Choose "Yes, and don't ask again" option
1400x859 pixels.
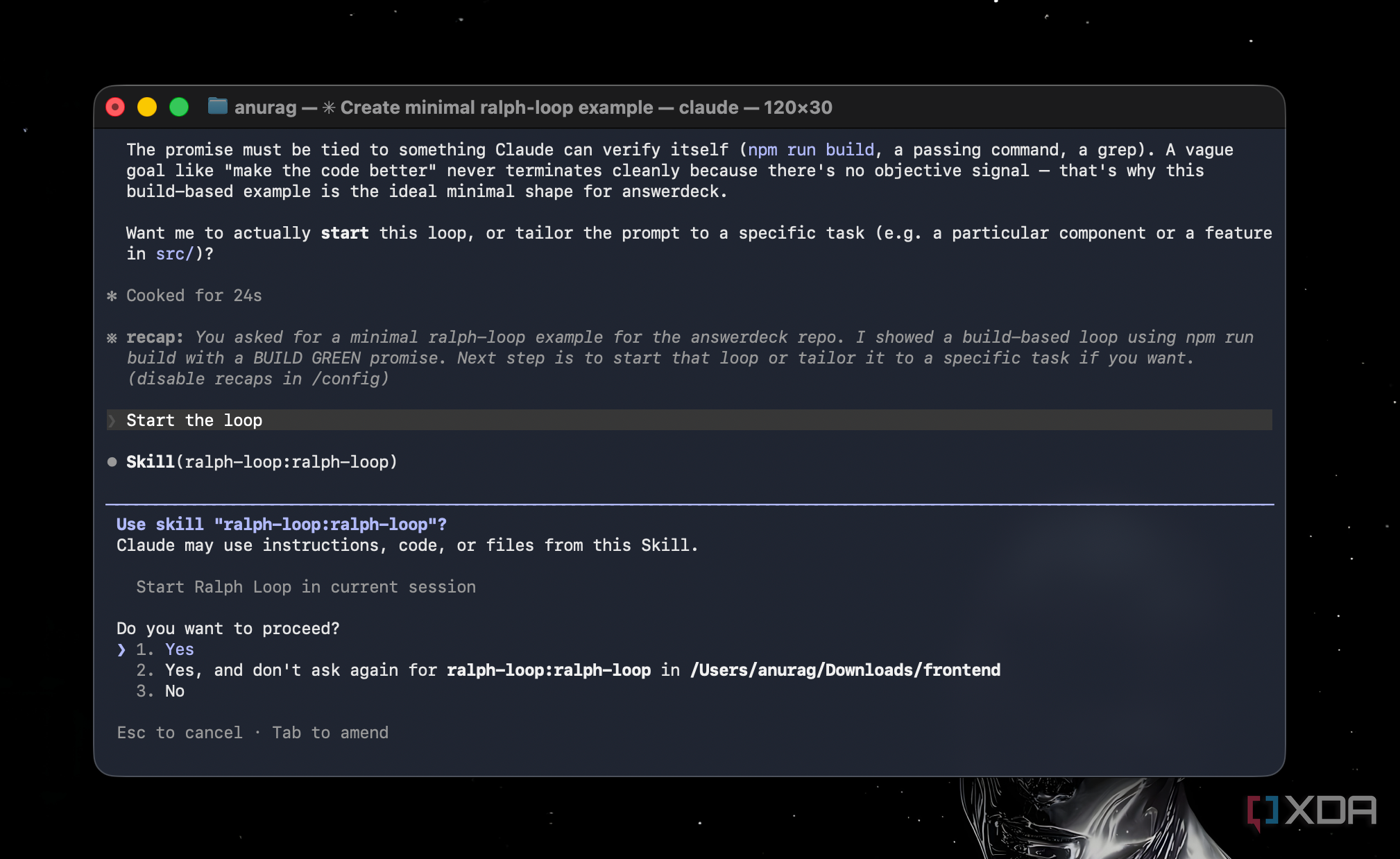click(567, 670)
